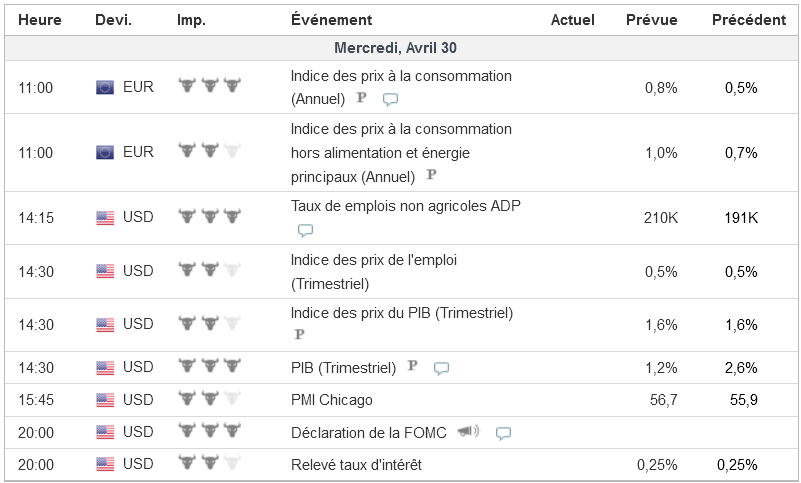Click the Imp. column header
The image size is (801, 483).
[x=192, y=20]
